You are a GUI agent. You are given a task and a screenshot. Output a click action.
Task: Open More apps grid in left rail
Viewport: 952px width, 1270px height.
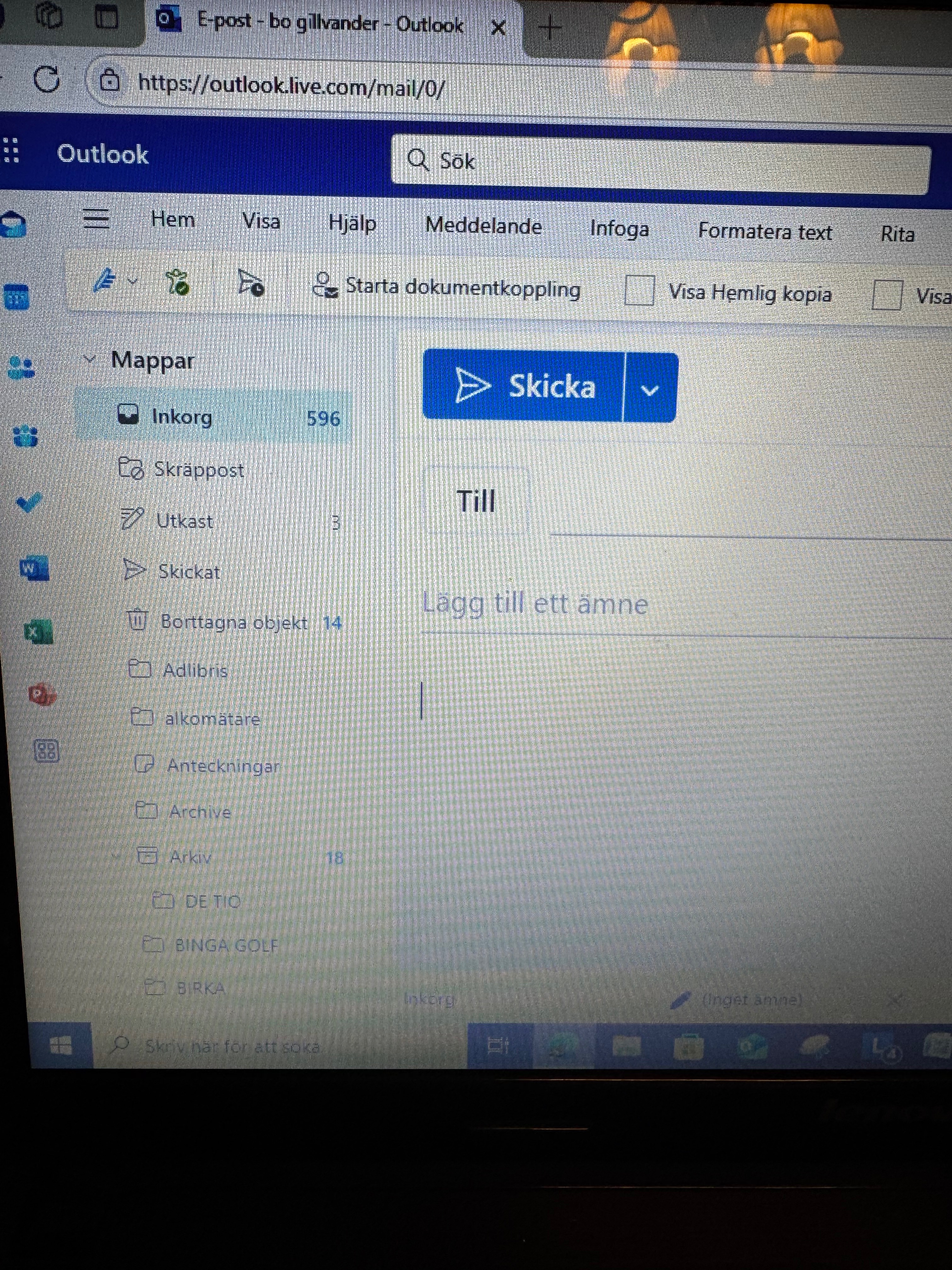47,750
